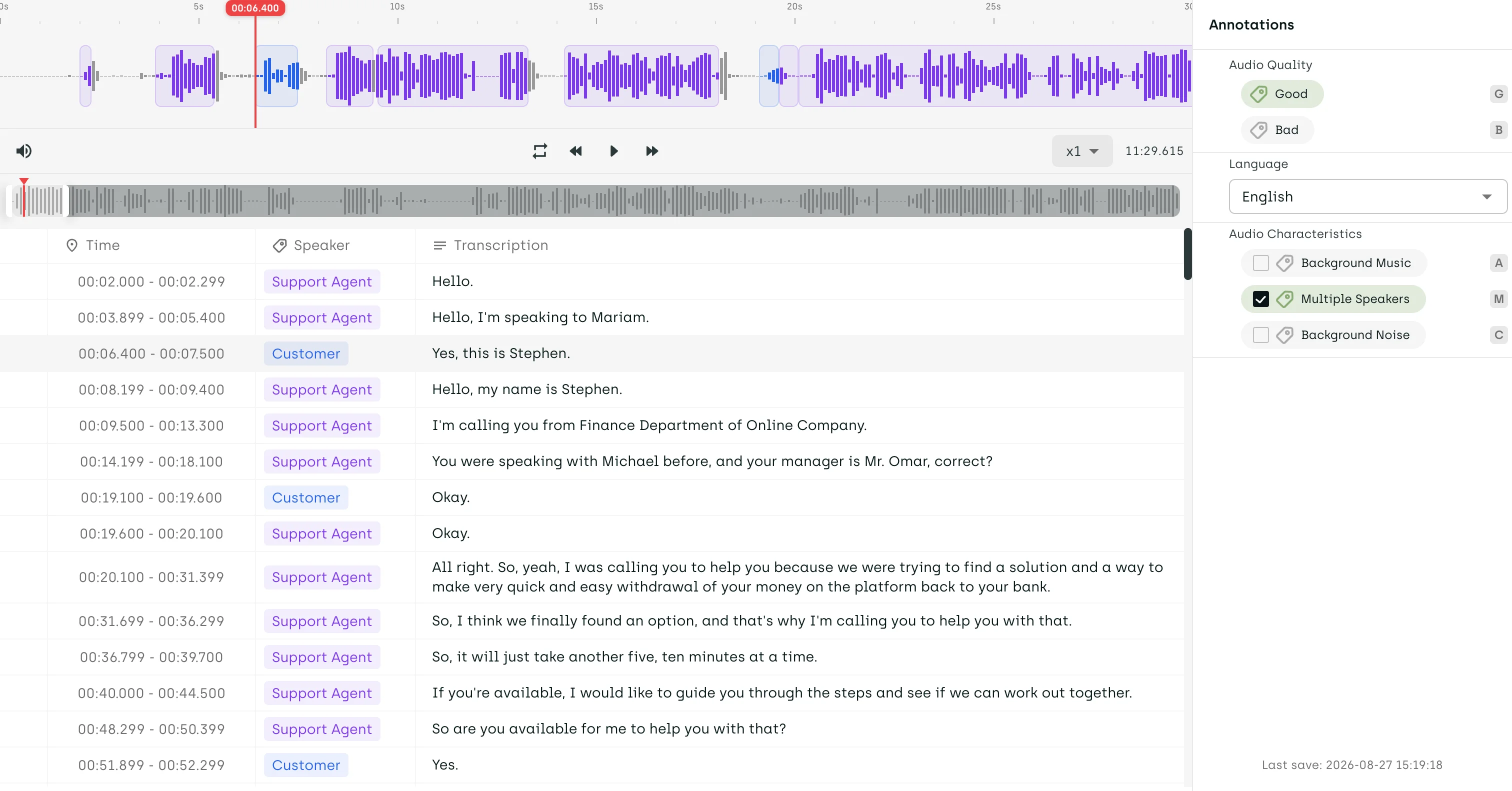Click 'Yes, this is Stephen.' transcription

500,353
